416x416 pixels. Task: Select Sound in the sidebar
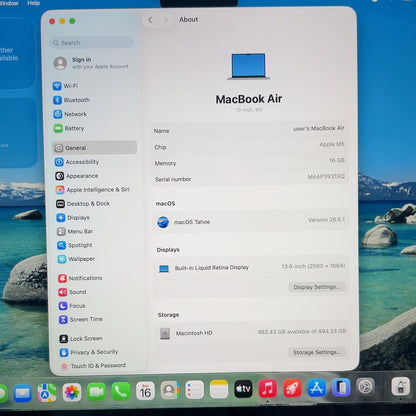[x=72, y=292]
